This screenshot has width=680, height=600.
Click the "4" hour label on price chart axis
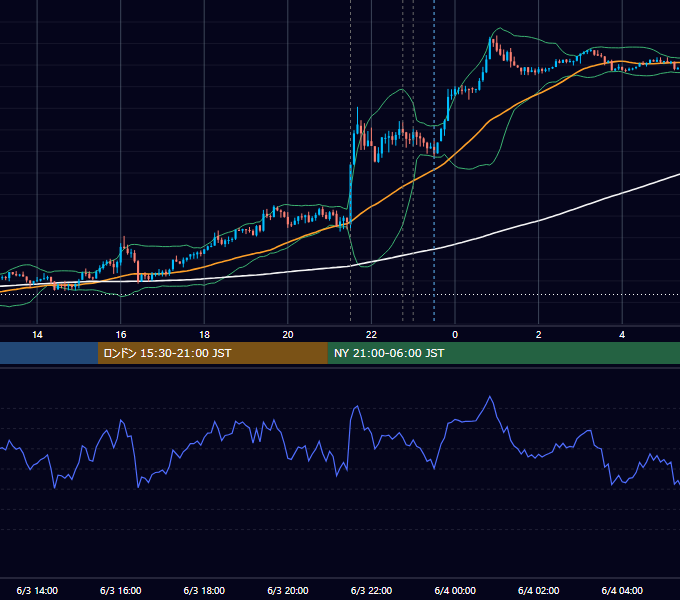coord(622,335)
